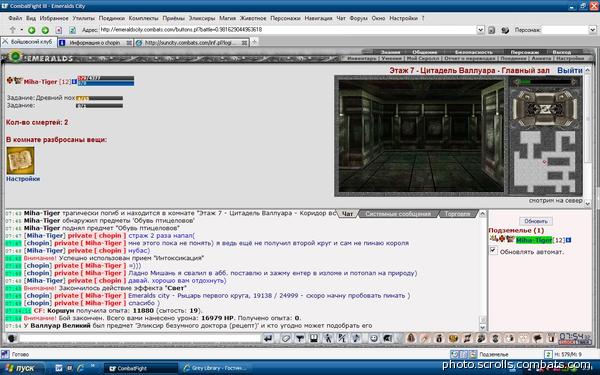This screenshot has height=375, width=600.
Task: Click the refresh page icon in toolbar
Action: 72,30
